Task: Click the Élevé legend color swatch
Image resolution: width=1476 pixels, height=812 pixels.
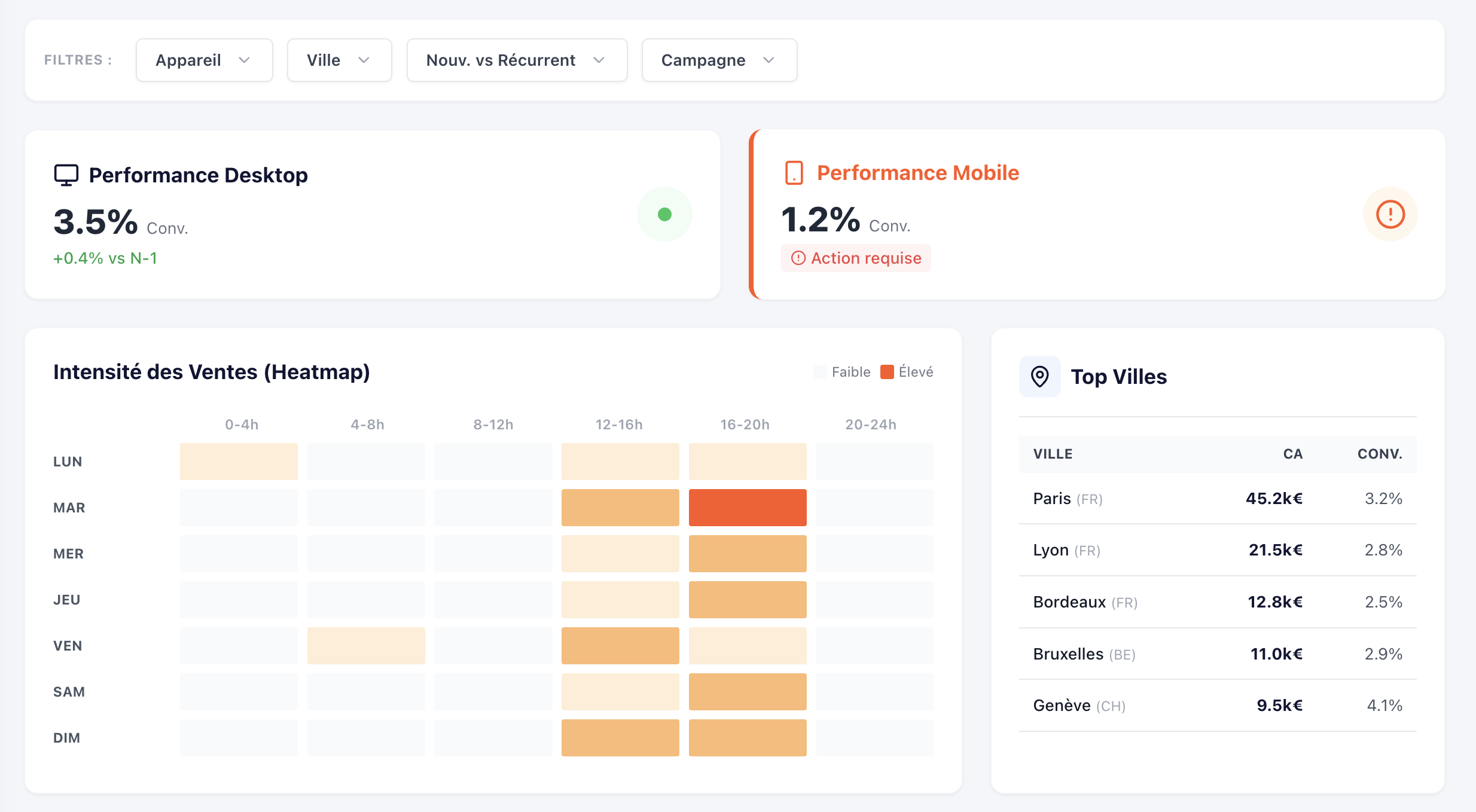Action: coord(887,372)
